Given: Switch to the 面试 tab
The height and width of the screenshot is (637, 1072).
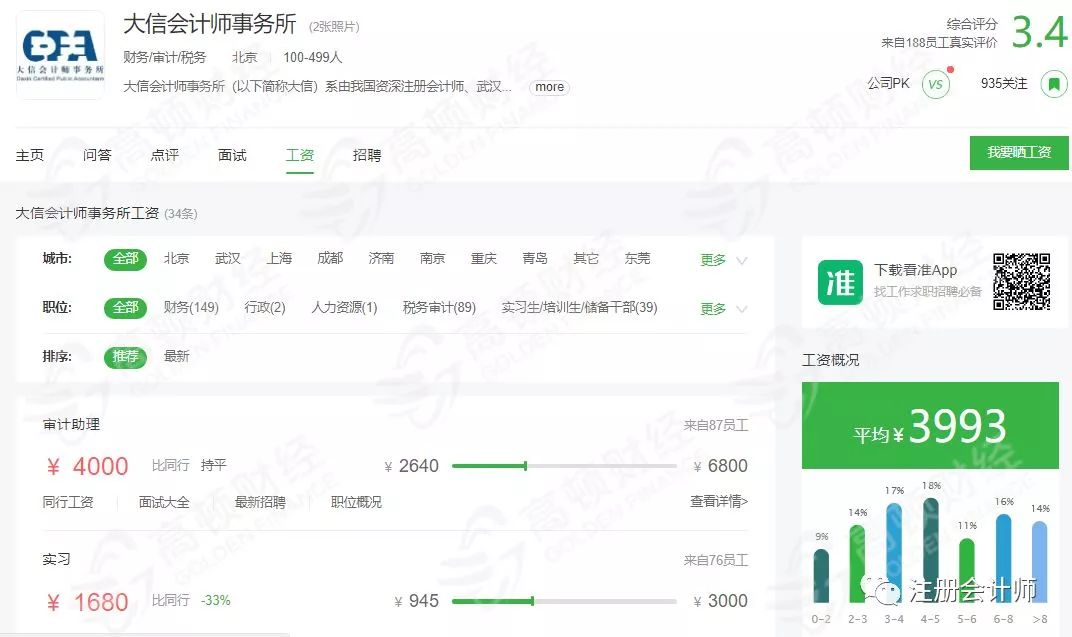Looking at the screenshot, I should (x=232, y=155).
